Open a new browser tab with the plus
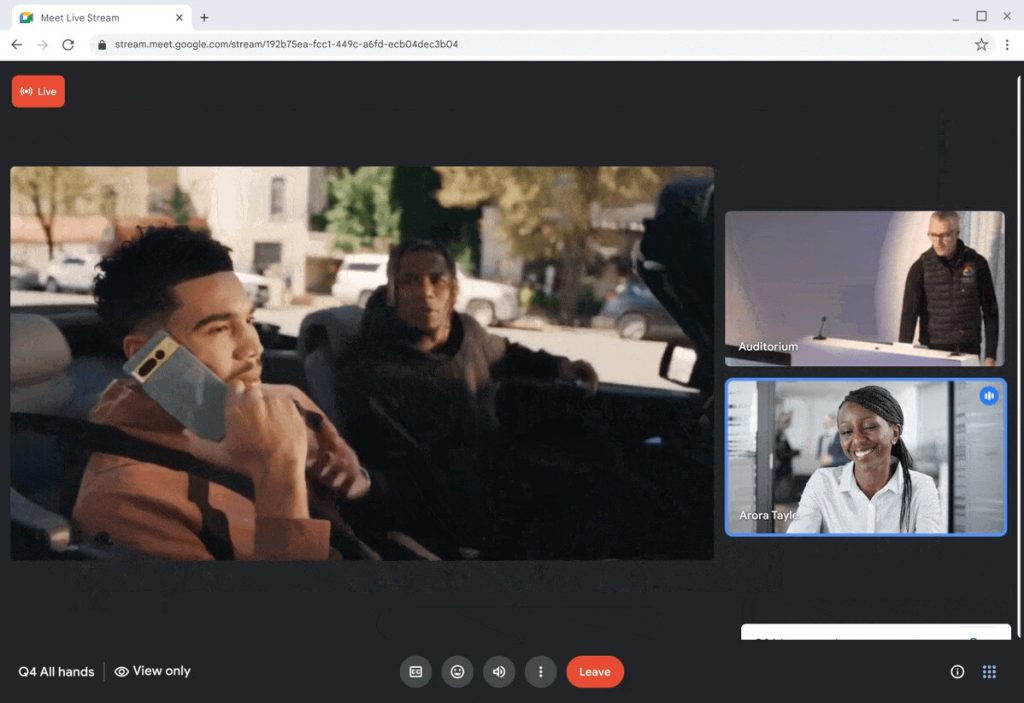Image resolution: width=1024 pixels, height=703 pixels. 204,17
